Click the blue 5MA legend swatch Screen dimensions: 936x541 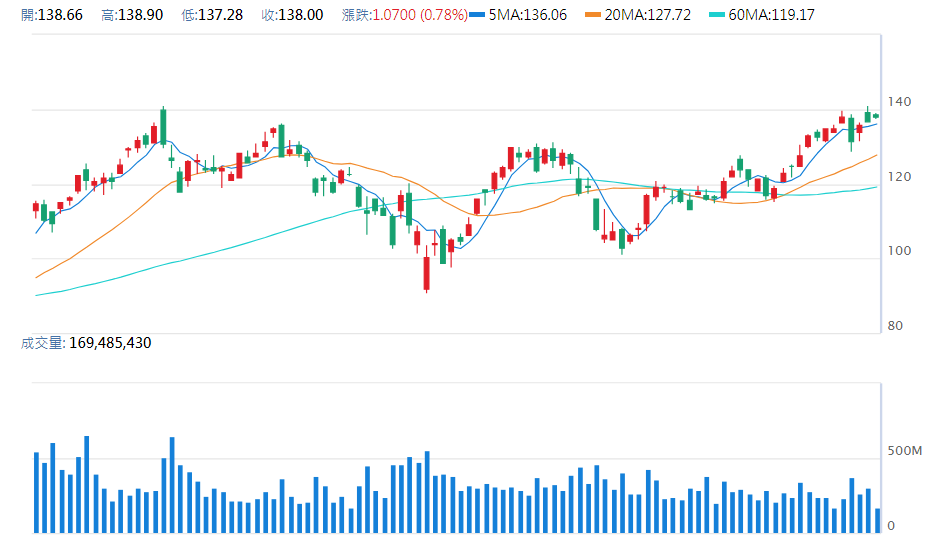click(x=477, y=16)
